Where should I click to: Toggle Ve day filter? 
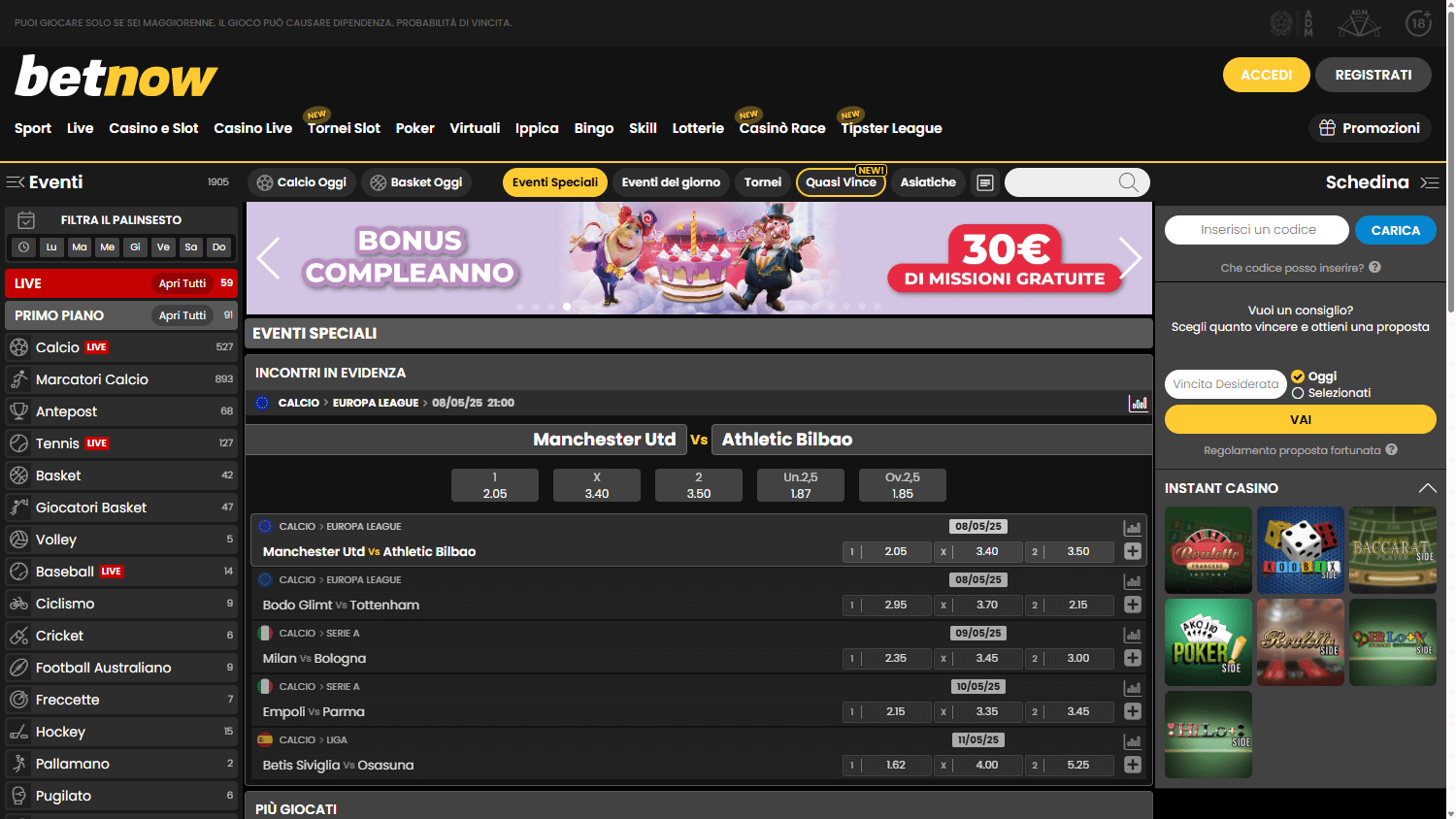(x=163, y=247)
